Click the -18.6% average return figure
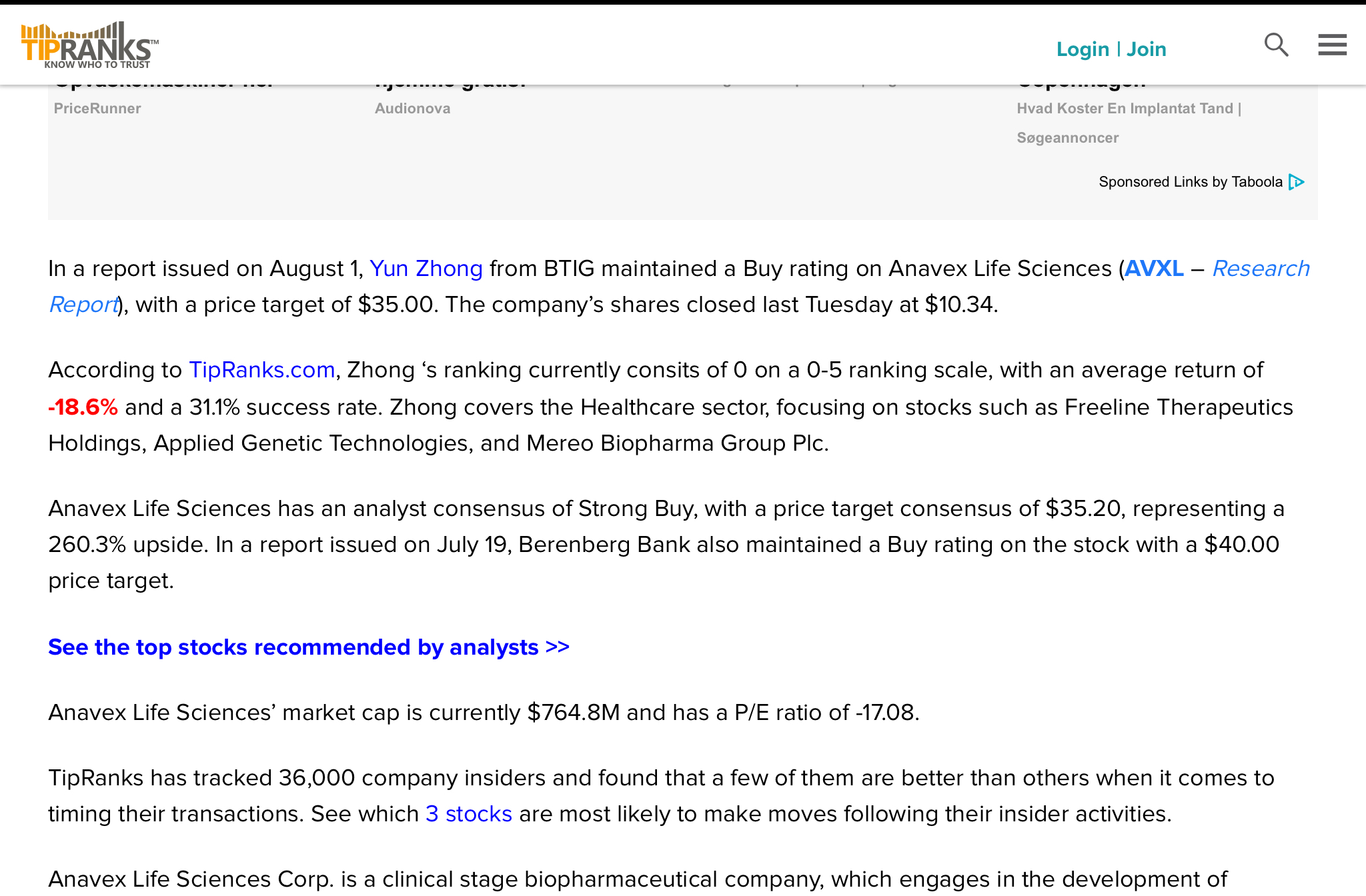Viewport: 1366px width, 896px height. point(83,407)
